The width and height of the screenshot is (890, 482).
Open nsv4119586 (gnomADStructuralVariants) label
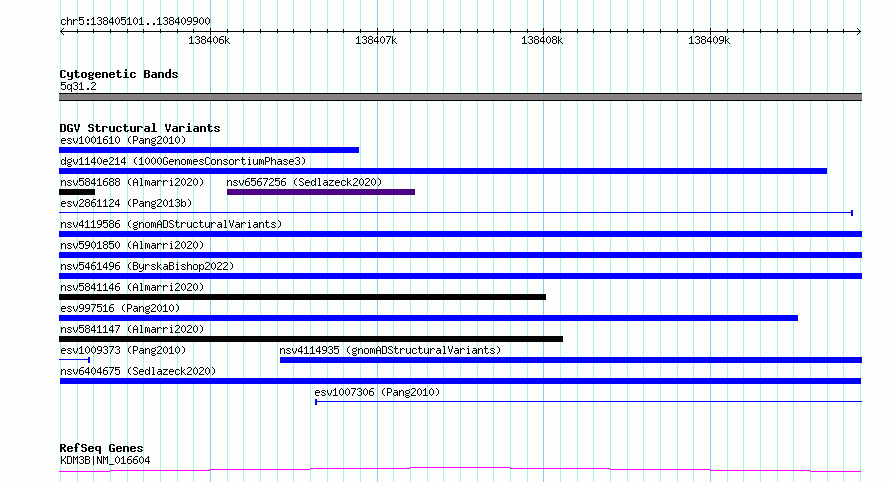click(x=171, y=224)
